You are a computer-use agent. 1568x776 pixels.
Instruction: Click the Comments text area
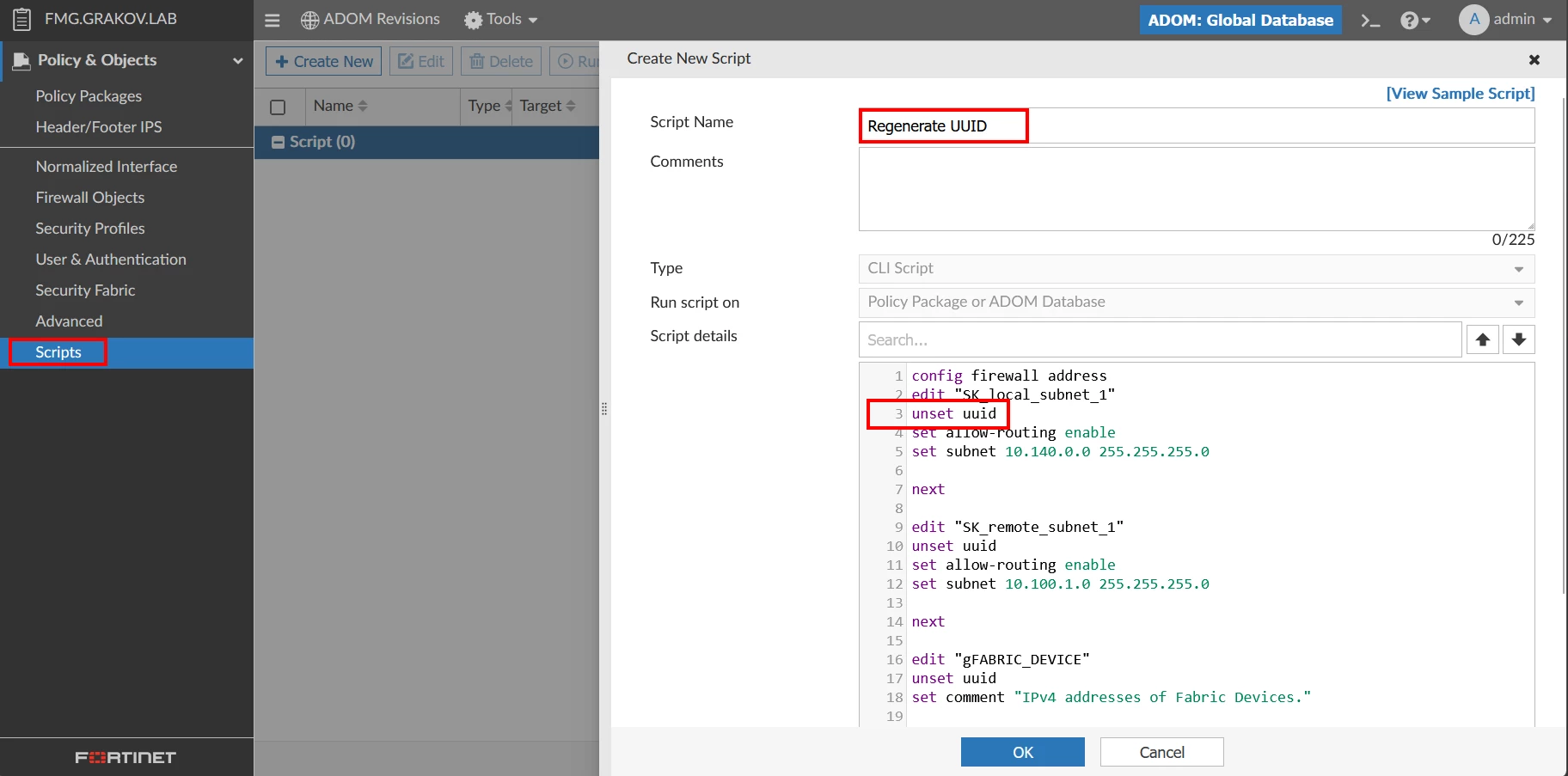[x=1197, y=189]
